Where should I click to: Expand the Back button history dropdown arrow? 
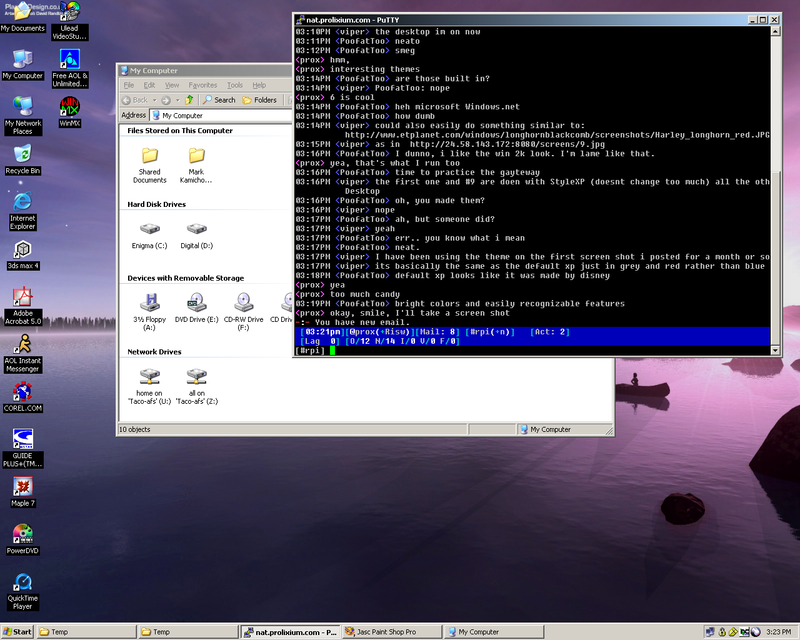pyautogui.click(x=153, y=100)
